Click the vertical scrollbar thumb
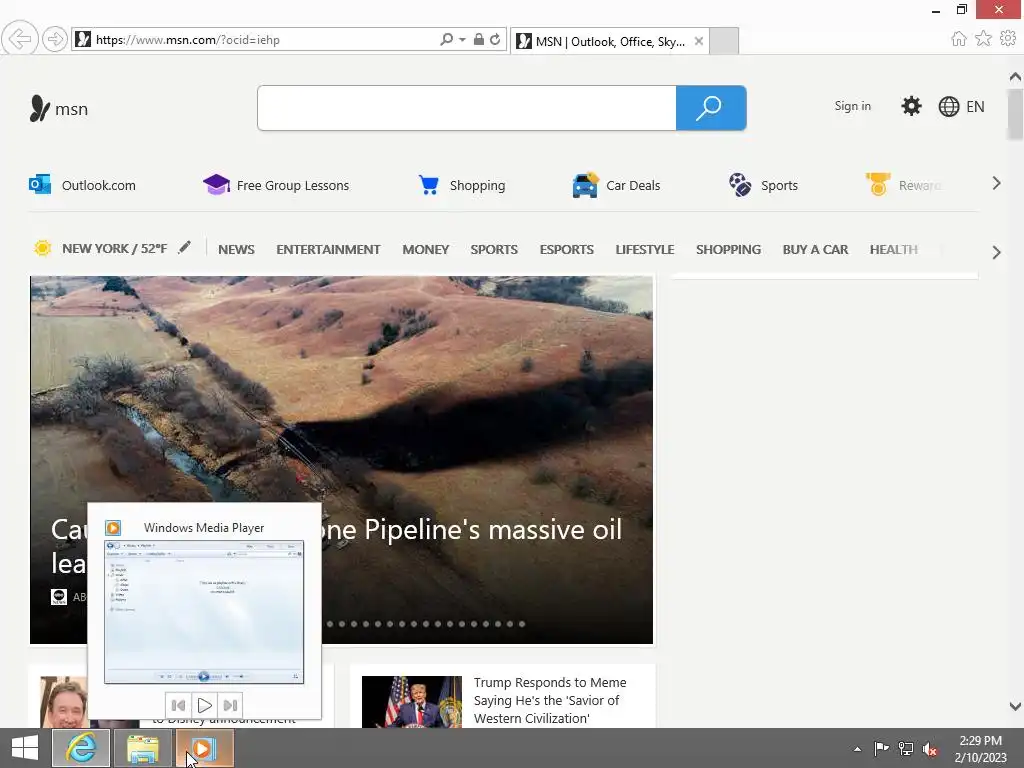The width and height of the screenshot is (1024, 768). pos(1015,114)
